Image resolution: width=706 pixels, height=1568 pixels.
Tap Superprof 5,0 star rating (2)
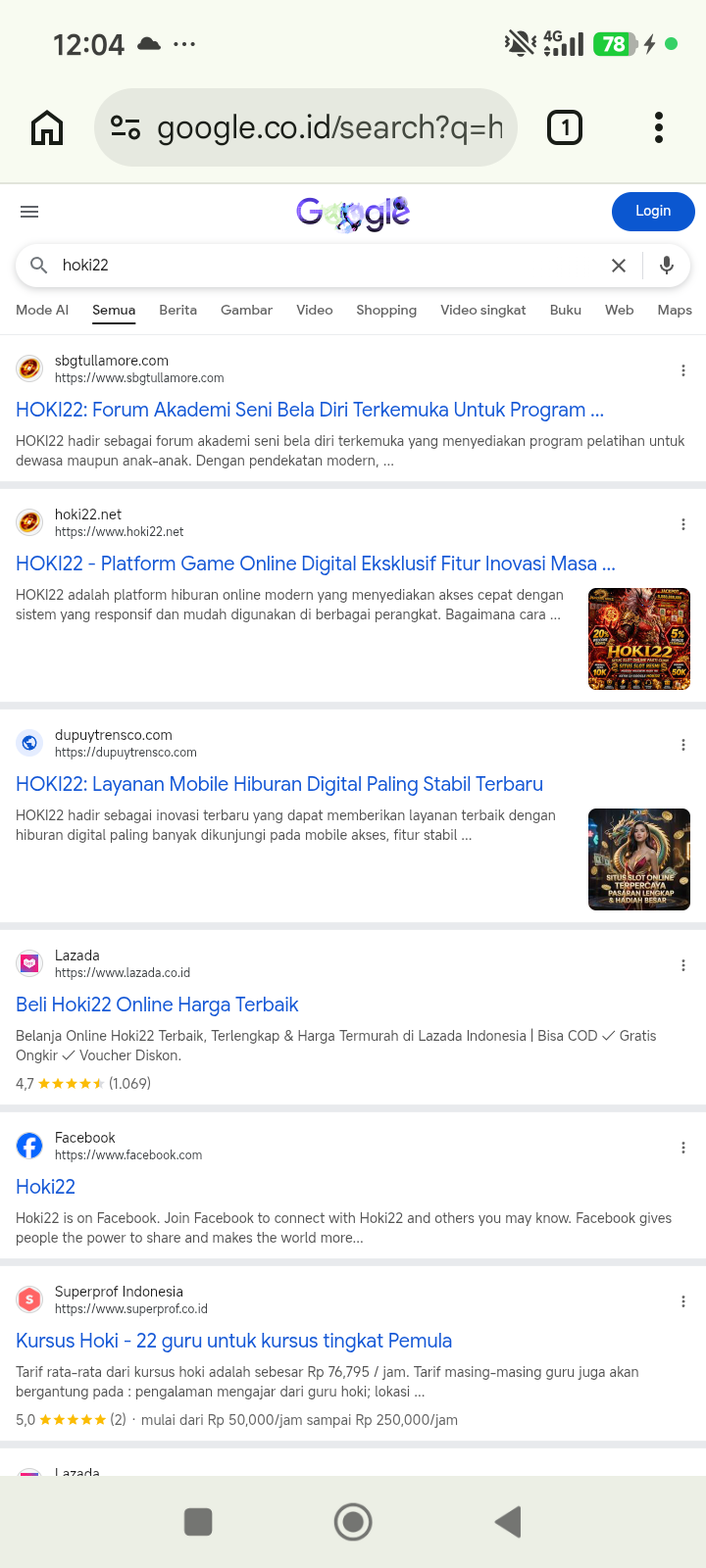coord(71,1420)
